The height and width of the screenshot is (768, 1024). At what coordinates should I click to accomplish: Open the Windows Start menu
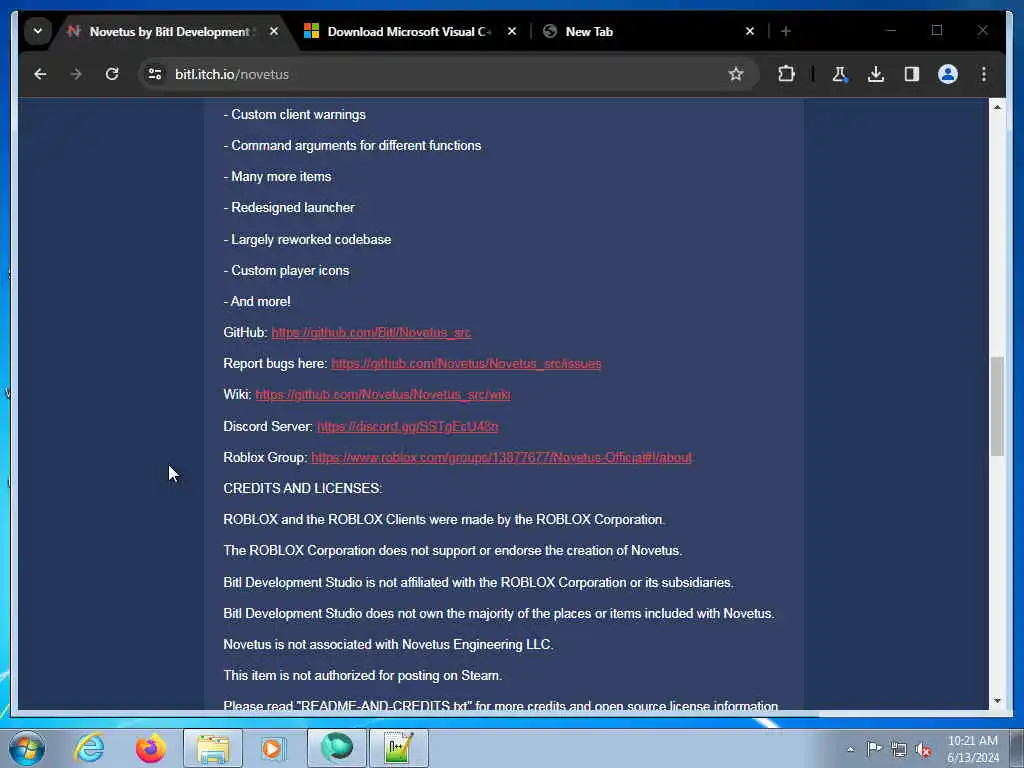tap(27, 748)
